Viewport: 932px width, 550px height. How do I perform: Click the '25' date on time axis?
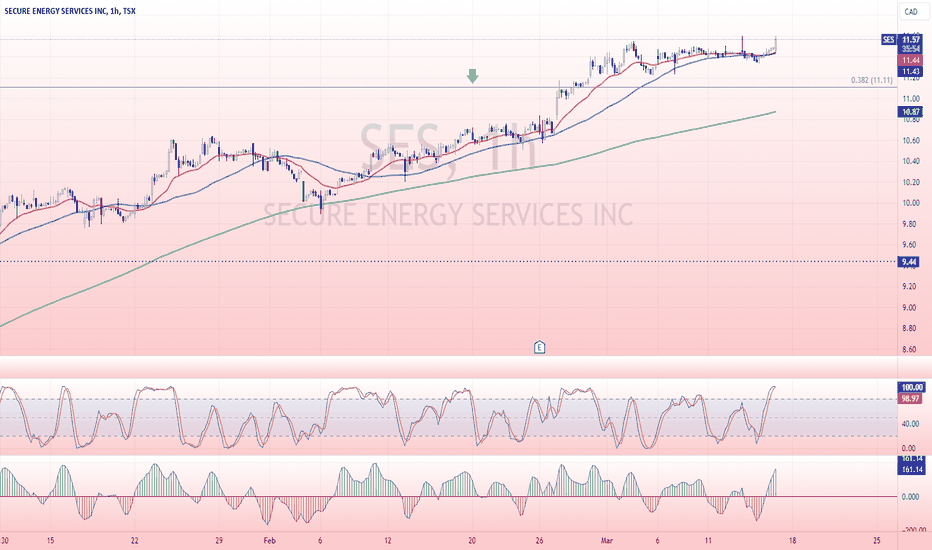[877, 540]
